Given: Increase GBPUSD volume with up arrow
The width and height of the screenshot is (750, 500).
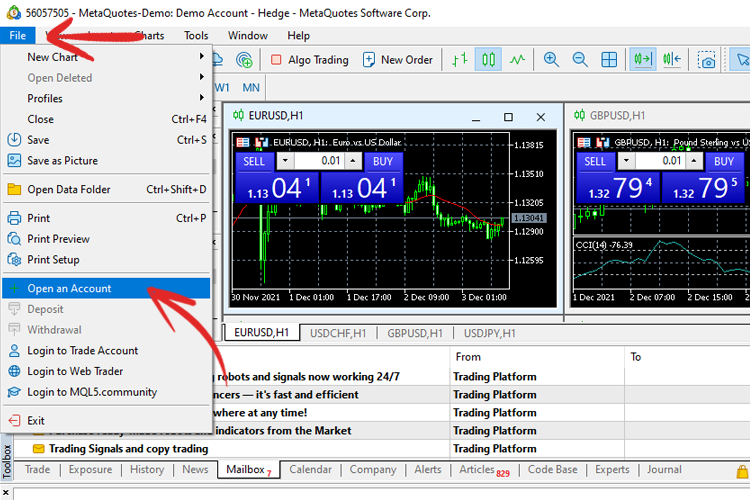Looking at the screenshot, I should 694,161.
